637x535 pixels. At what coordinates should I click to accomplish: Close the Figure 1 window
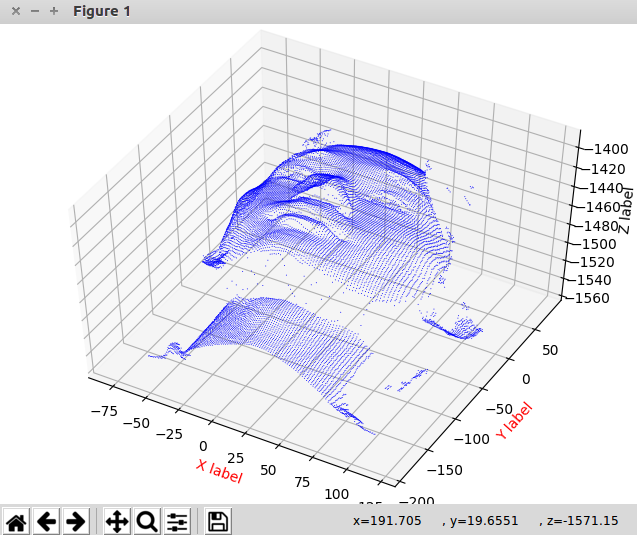(x=16, y=11)
